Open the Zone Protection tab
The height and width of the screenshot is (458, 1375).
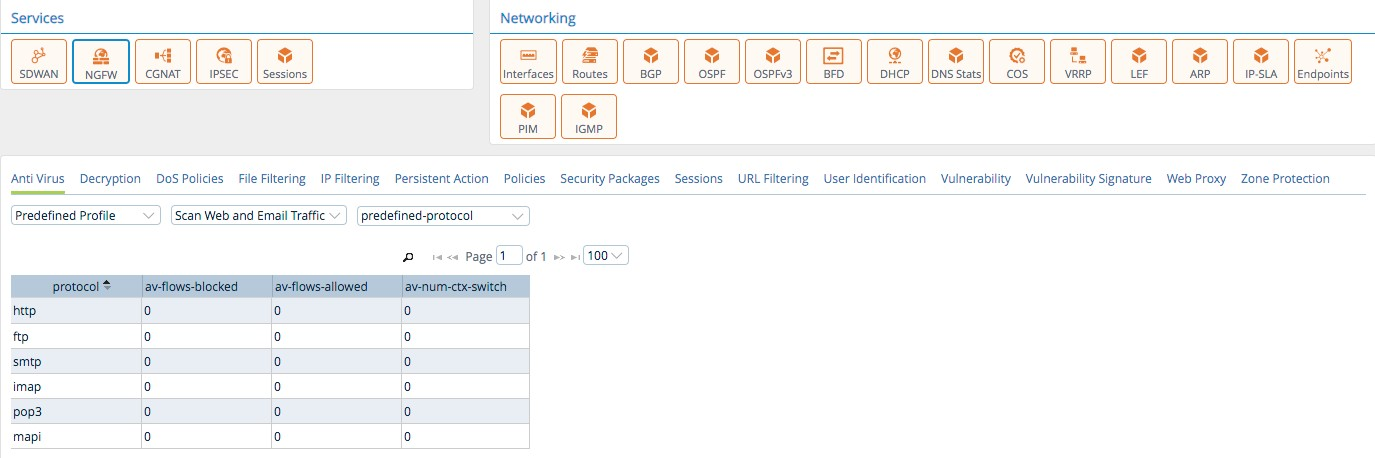coord(1284,179)
